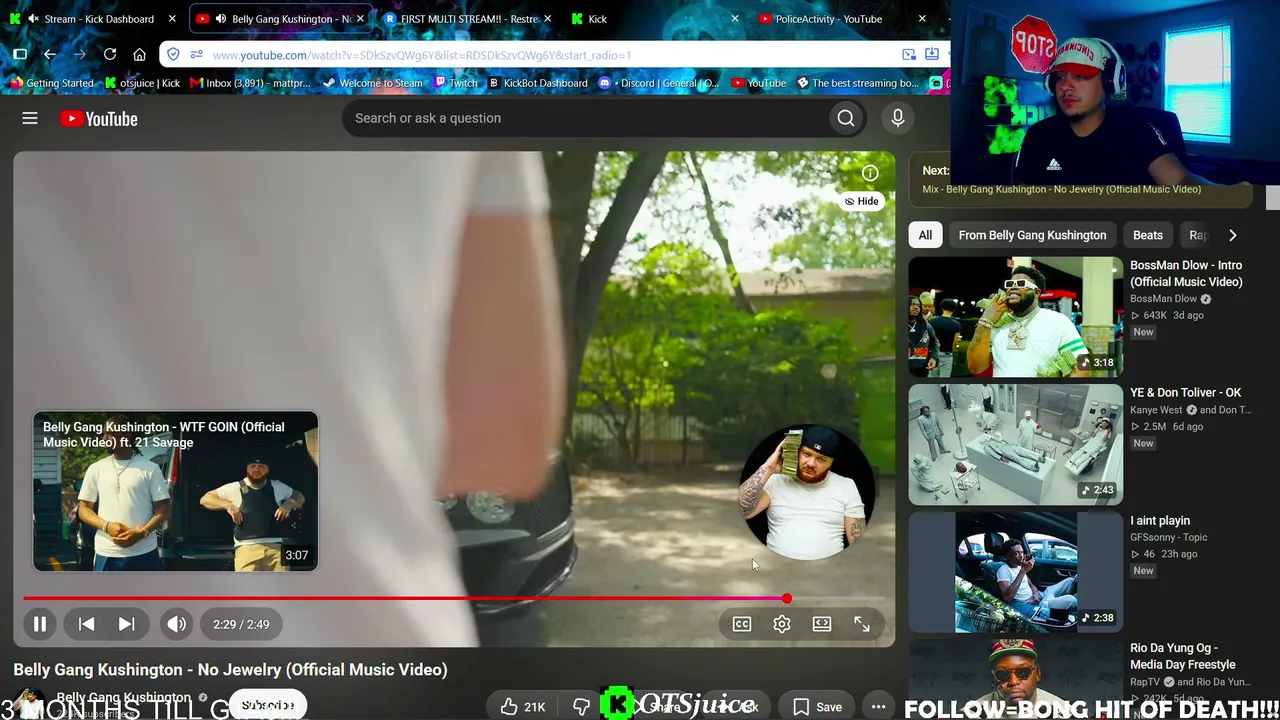Viewport: 1280px width, 720px height.
Task: Click the install/download icon in address bar
Action: (932, 55)
